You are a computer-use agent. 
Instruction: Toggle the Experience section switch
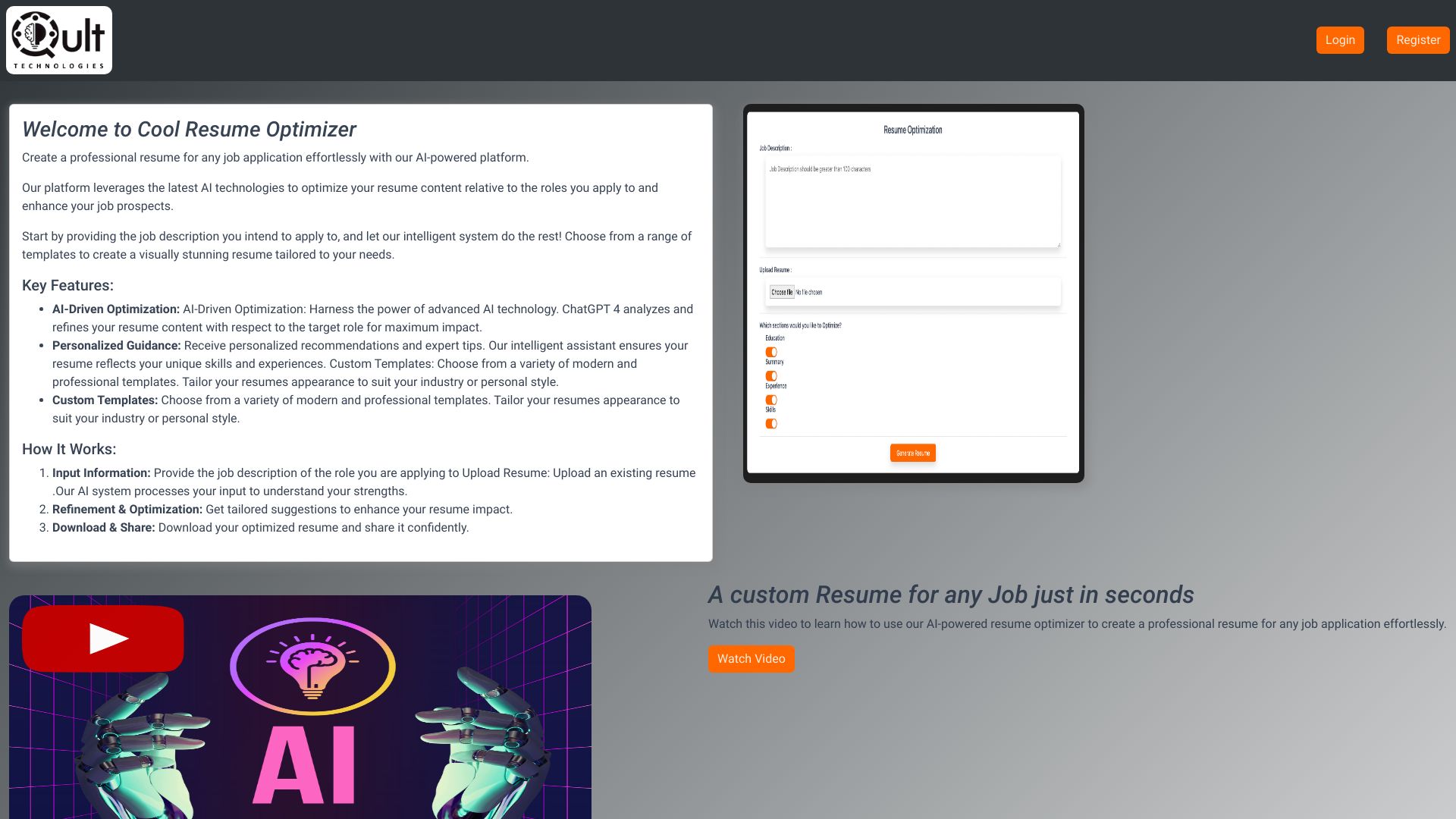771,399
